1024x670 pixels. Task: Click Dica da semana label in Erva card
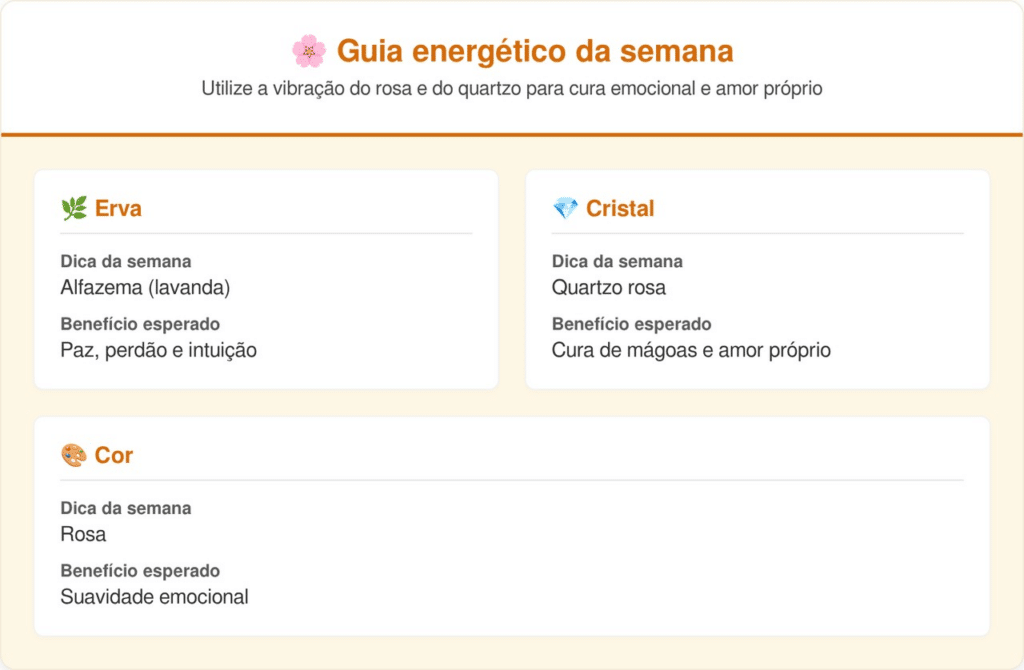point(125,262)
